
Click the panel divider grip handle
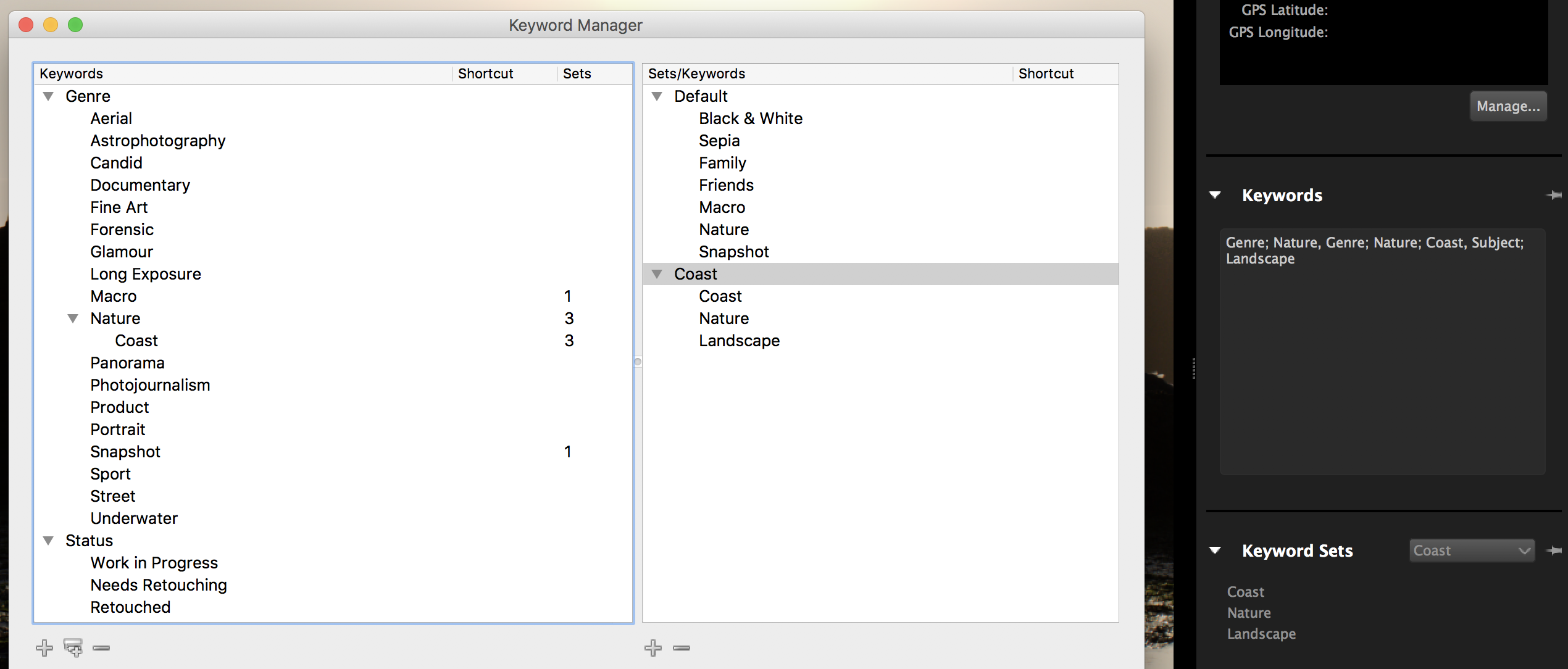pyautogui.click(x=1194, y=368)
